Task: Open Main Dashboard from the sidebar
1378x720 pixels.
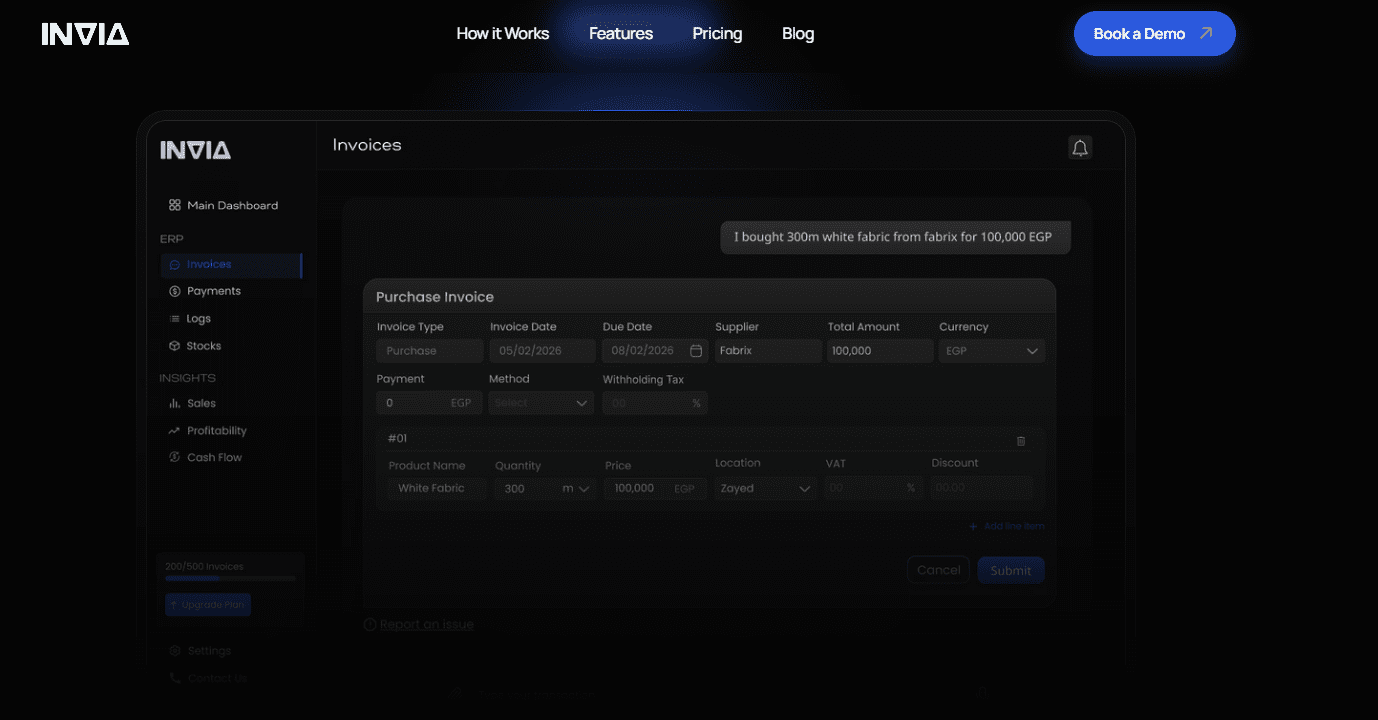Action: tap(232, 205)
